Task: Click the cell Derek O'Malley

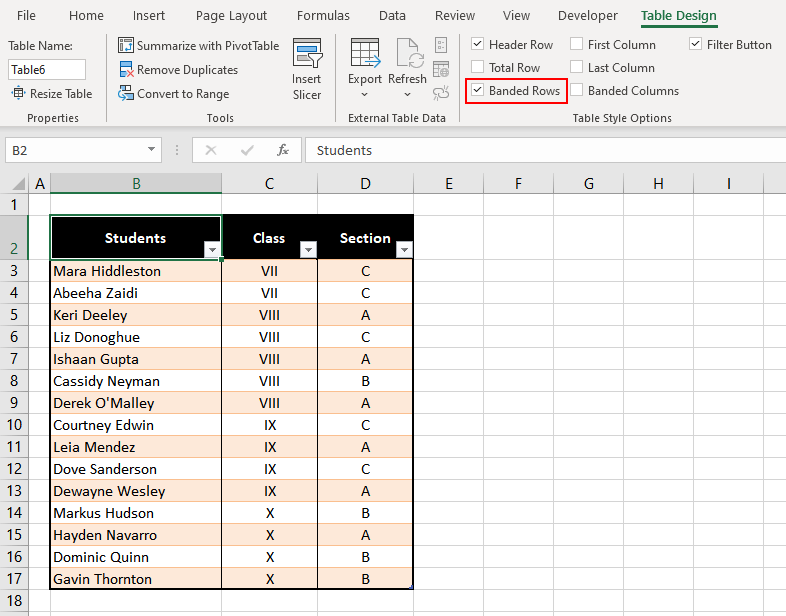Action: [x=136, y=403]
